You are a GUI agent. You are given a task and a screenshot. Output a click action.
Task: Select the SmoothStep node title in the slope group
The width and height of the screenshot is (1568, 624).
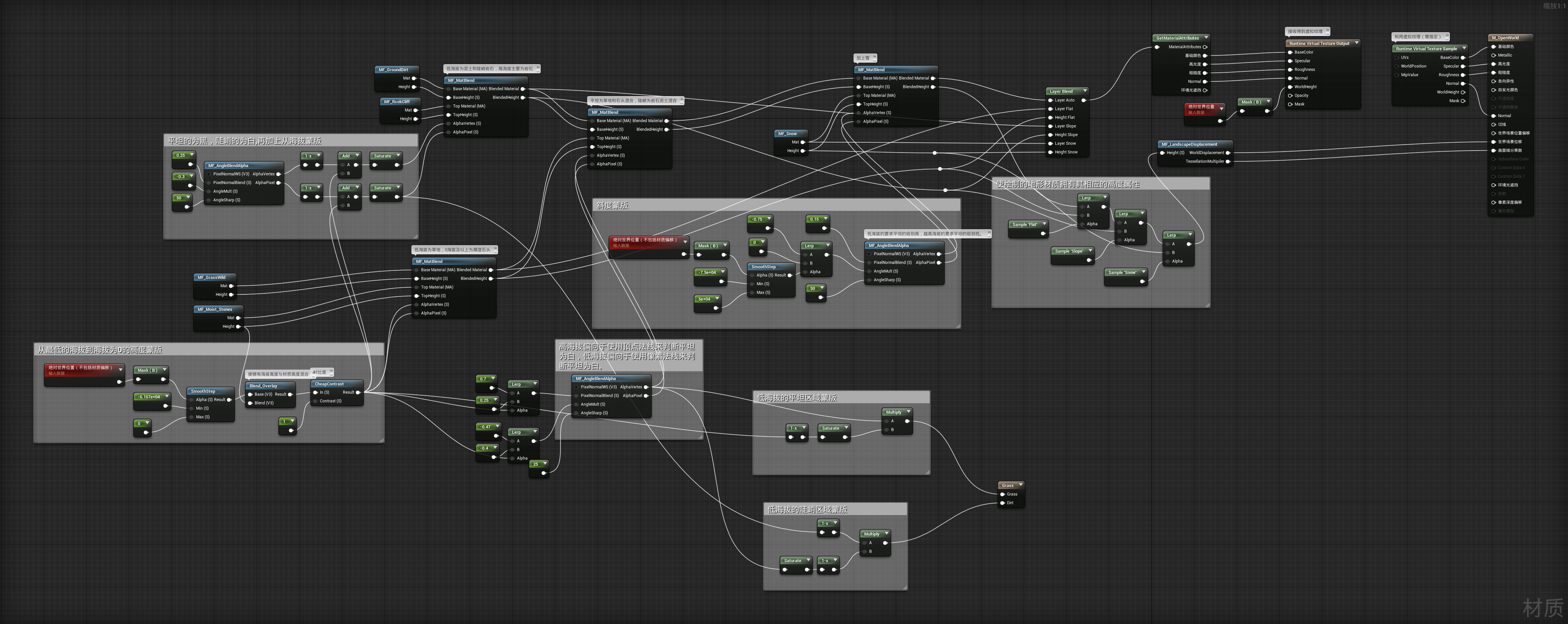[x=763, y=267]
